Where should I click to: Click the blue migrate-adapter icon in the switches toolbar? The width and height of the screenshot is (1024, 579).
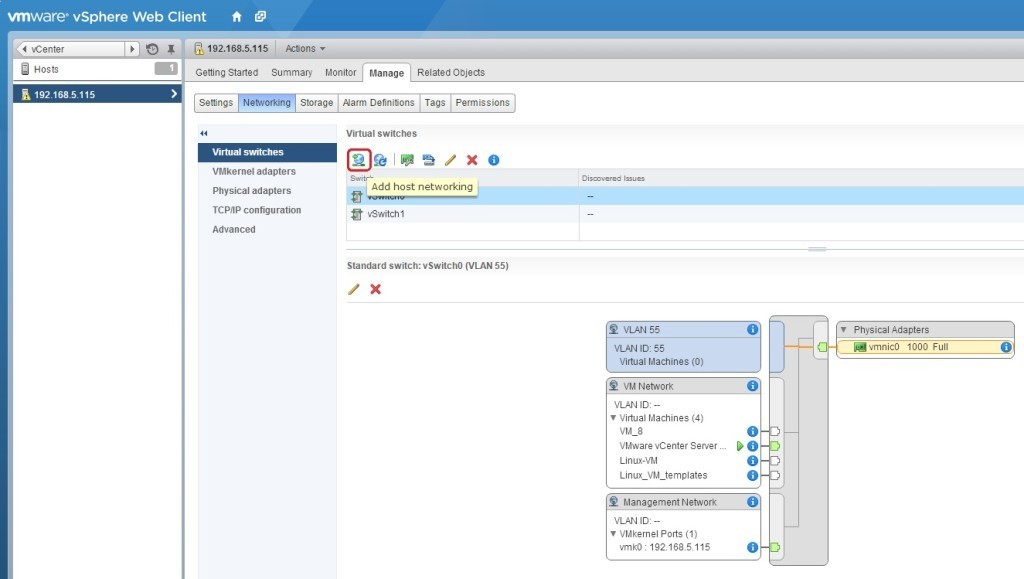pos(428,160)
